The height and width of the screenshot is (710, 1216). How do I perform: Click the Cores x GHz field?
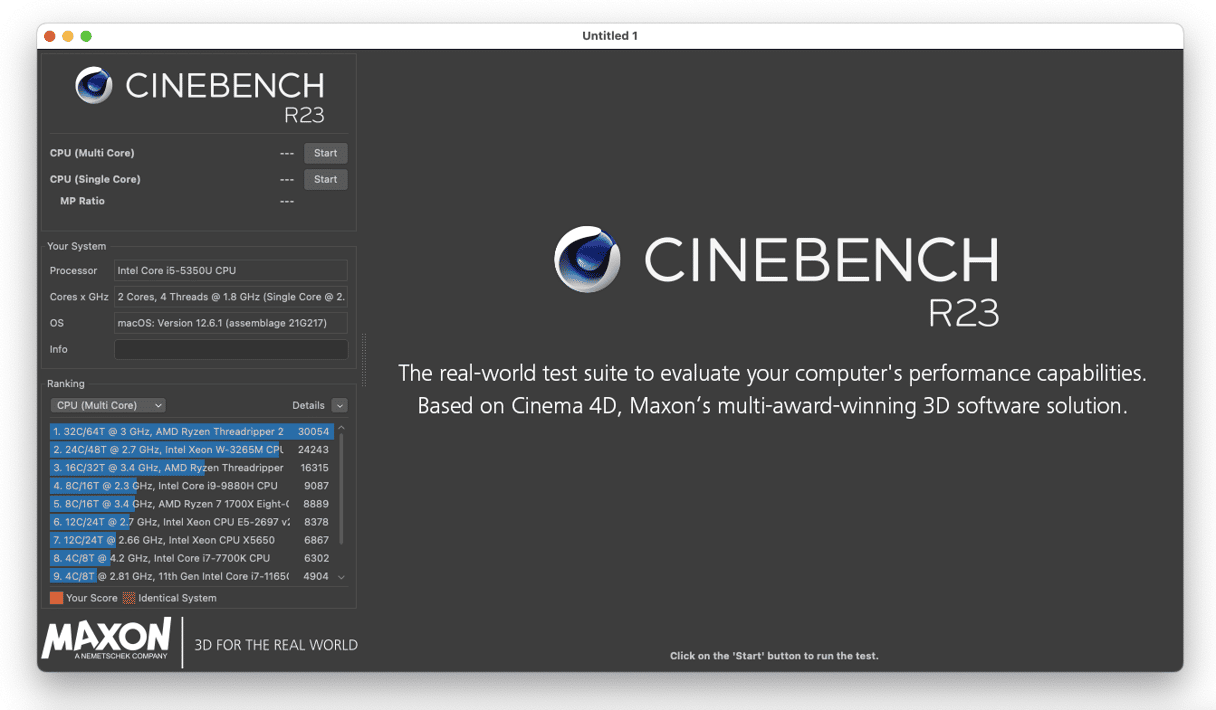(x=231, y=297)
